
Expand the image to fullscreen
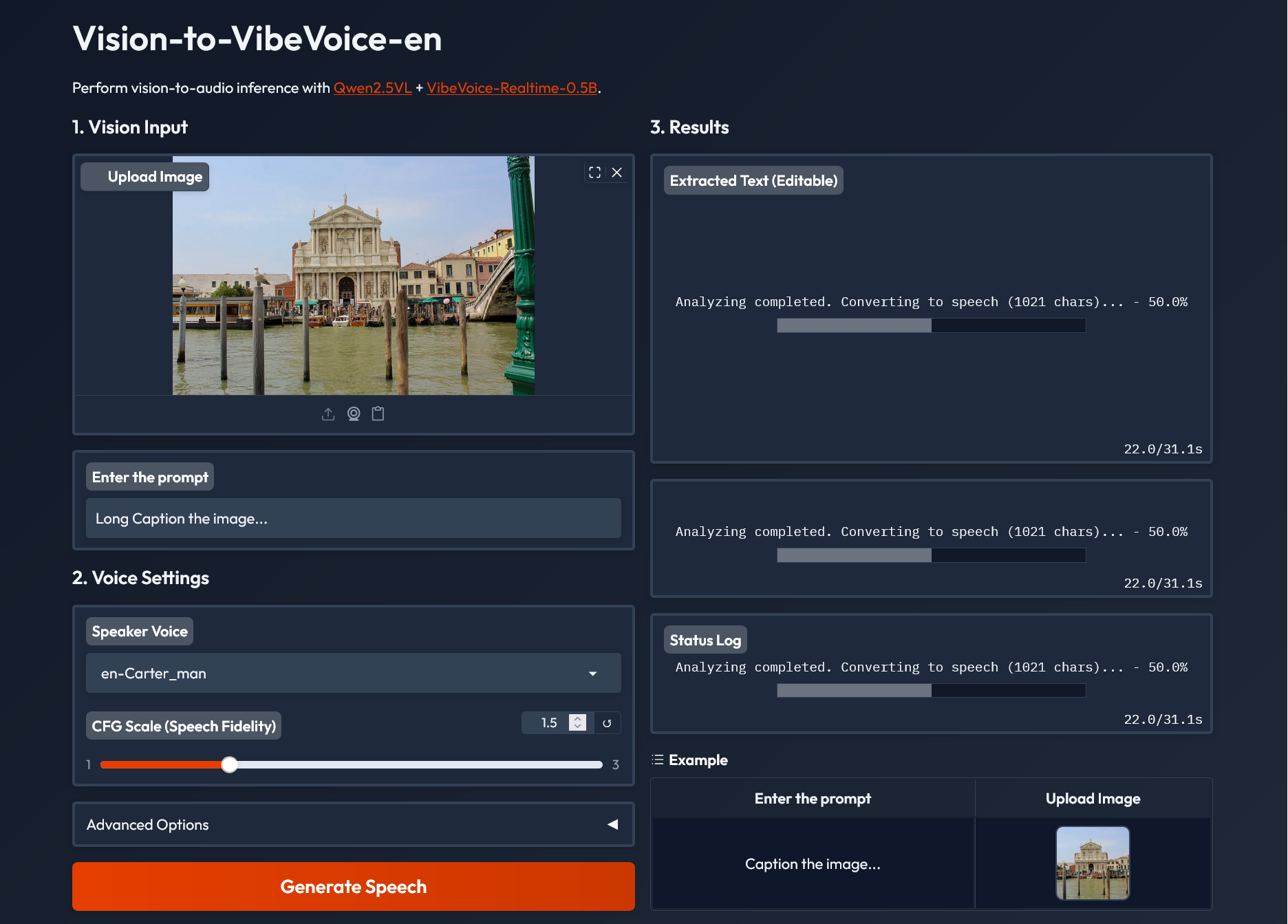[595, 173]
